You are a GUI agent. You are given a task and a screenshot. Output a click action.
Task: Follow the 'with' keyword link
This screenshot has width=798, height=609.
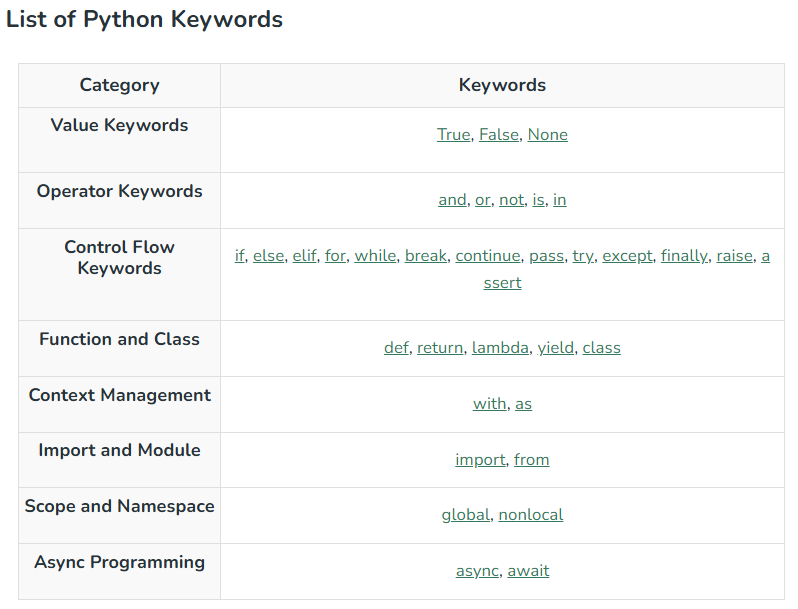490,404
